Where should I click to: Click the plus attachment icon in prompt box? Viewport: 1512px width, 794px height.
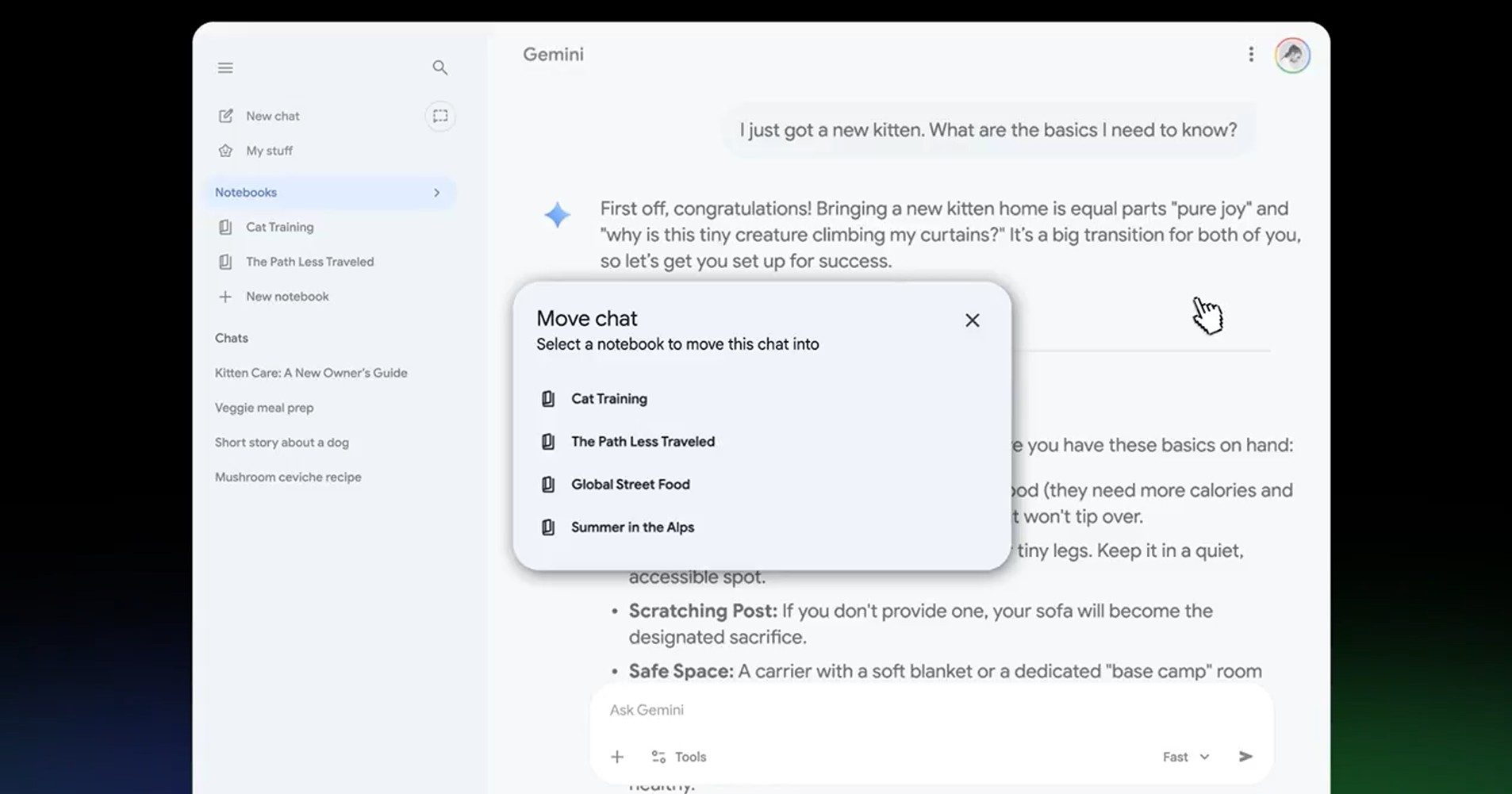(x=617, y=757)
